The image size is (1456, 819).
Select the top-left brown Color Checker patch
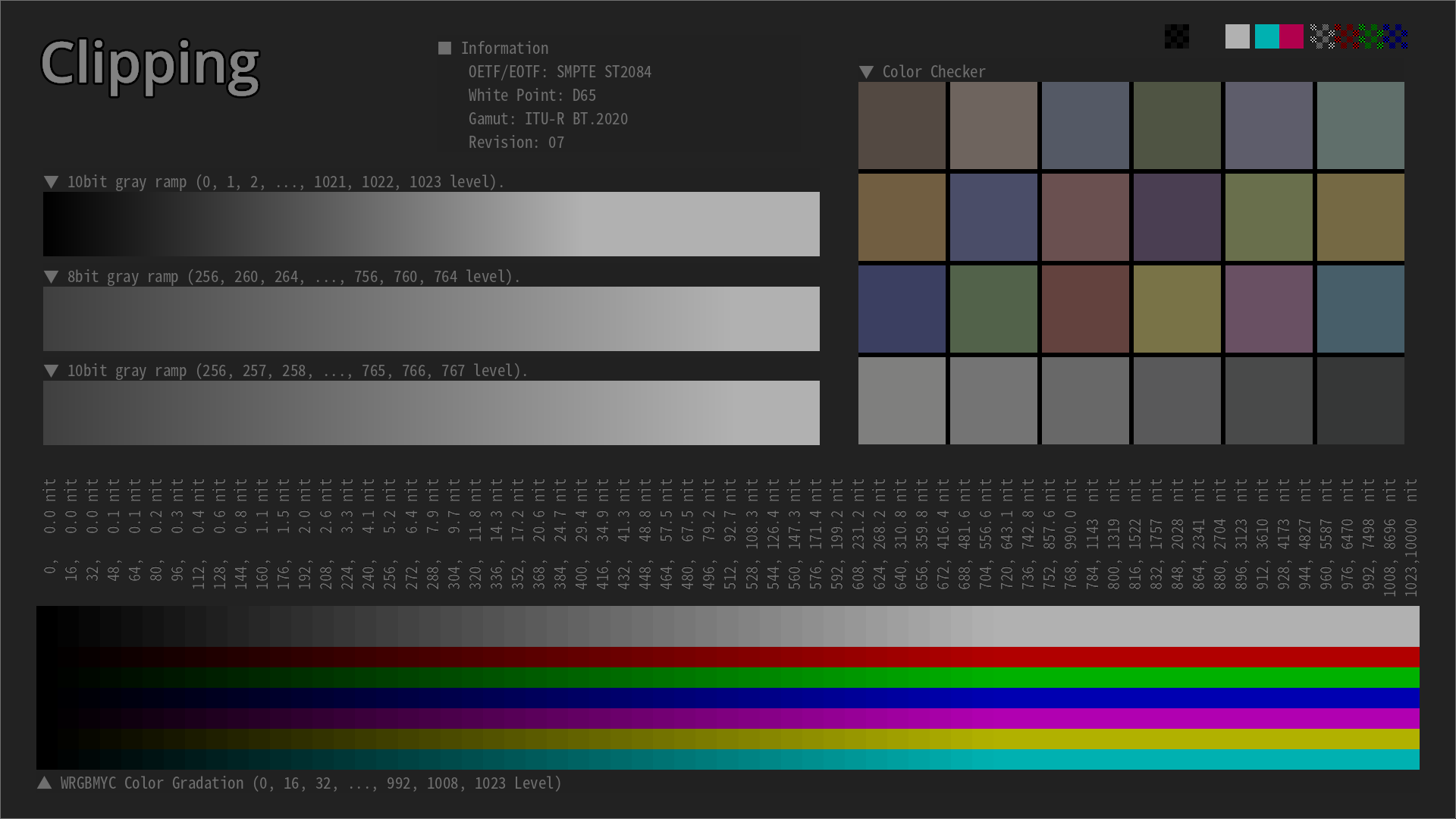click(x=902, y=125)
